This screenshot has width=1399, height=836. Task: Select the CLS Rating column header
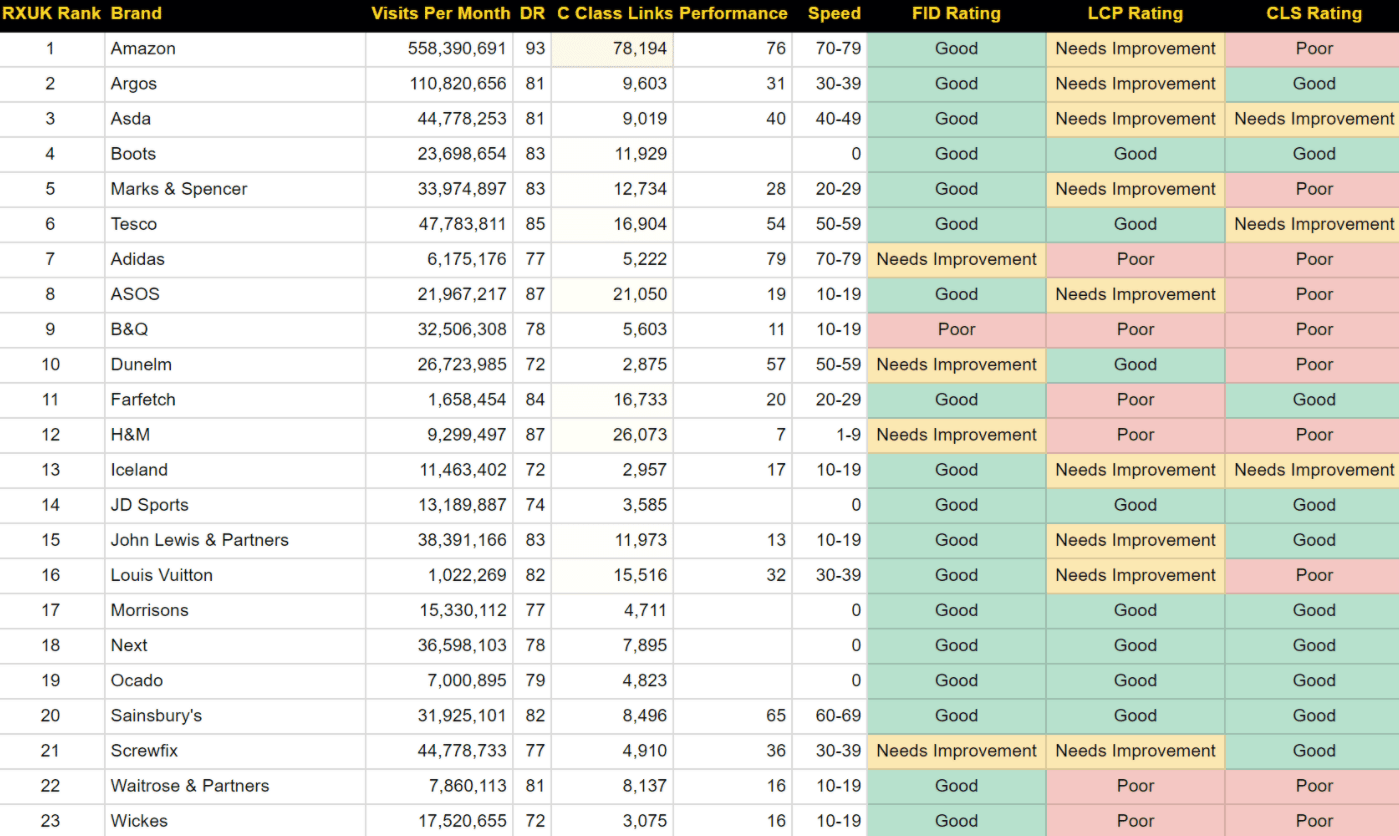(1313, 14)
